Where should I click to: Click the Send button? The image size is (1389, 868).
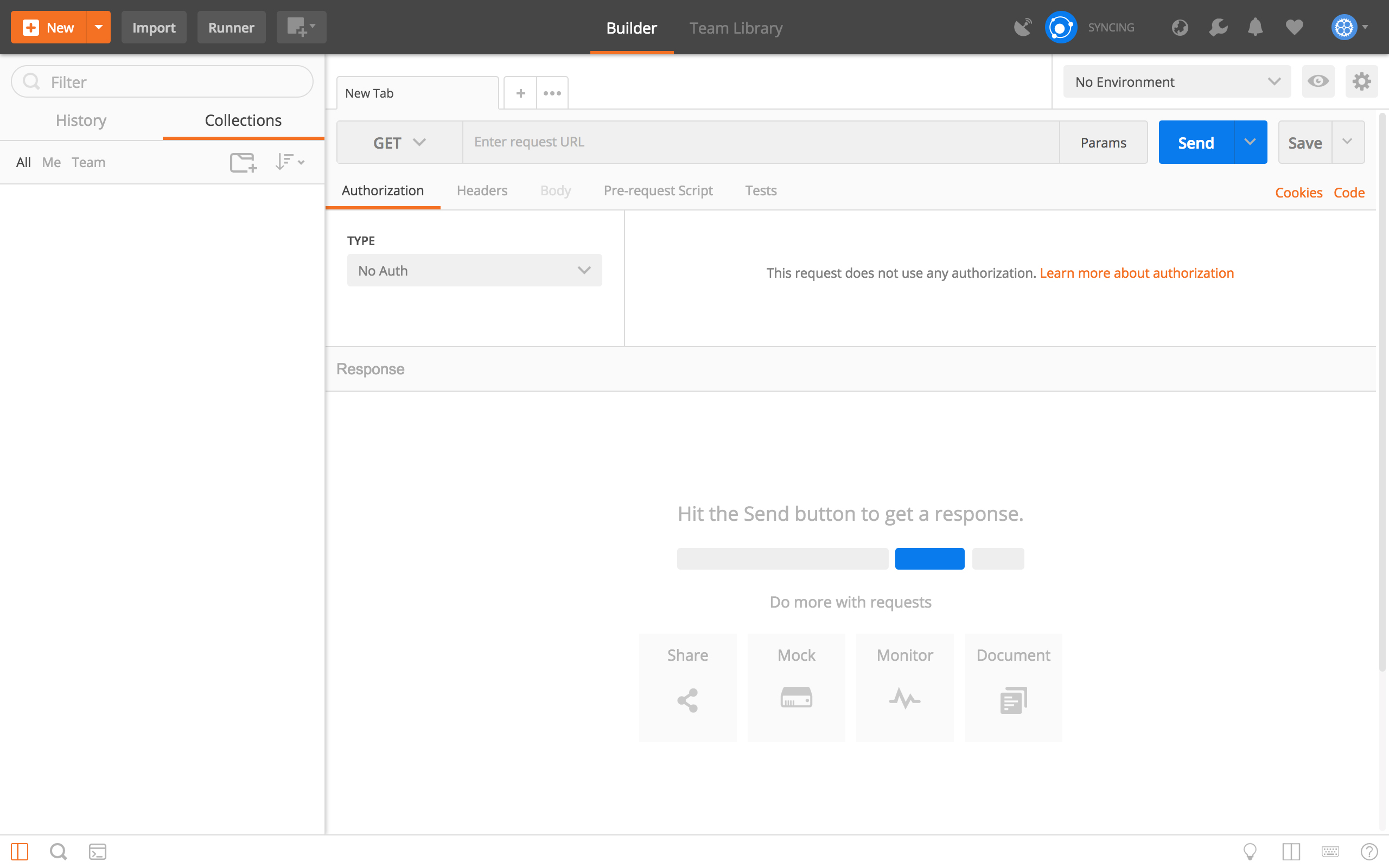[x=1197, y=142]
